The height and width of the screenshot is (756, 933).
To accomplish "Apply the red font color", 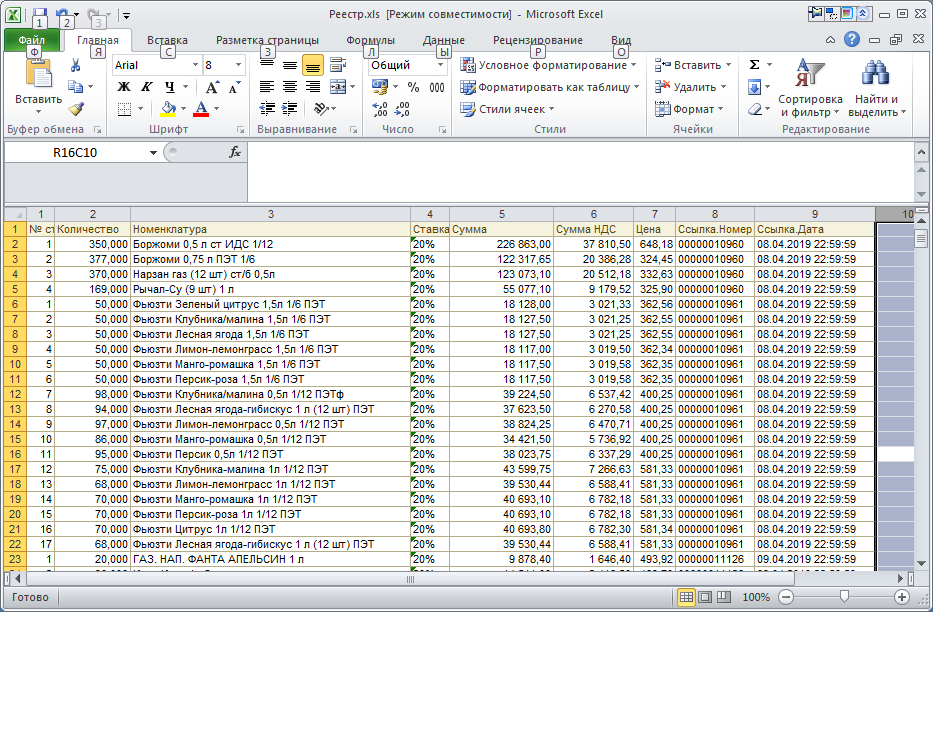I will 201,109.
